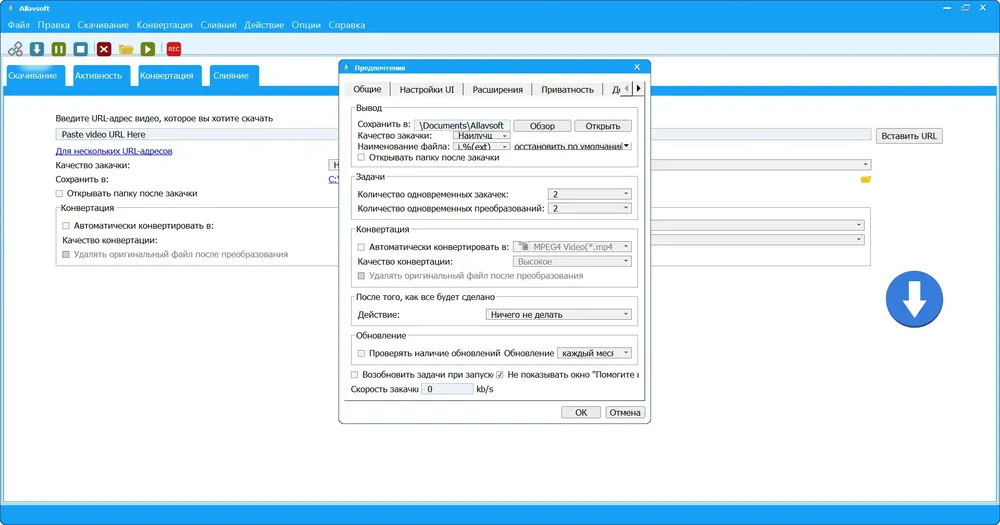Image resolution: width=1000 pixels, height=525 pixels.
Task: Click the 'Сохранить в' path field in the dialog
Action: point(462,126)
